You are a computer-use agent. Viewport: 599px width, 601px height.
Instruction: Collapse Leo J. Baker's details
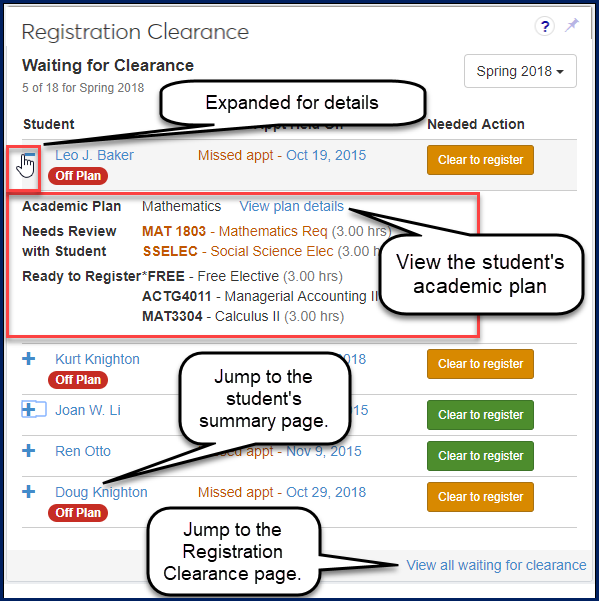coord(28,155)
